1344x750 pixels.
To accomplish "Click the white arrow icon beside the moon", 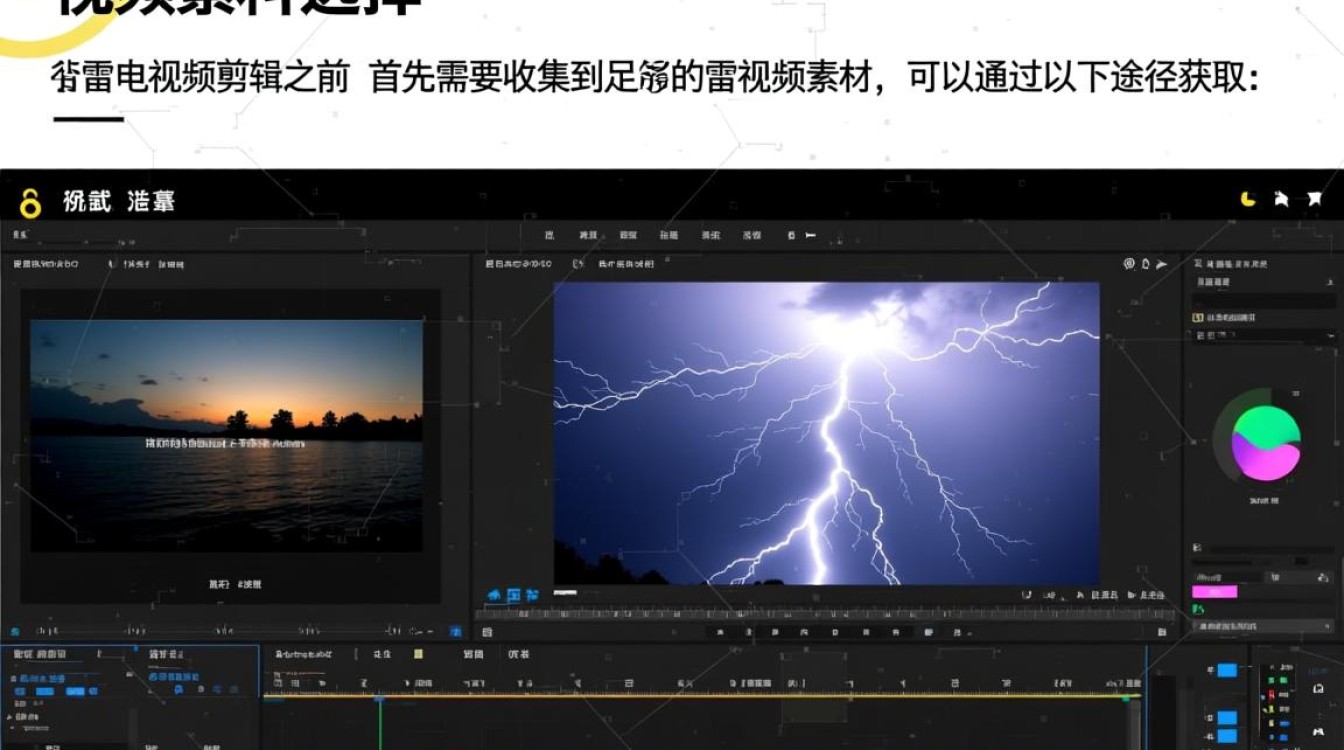I will [1281, 199].
